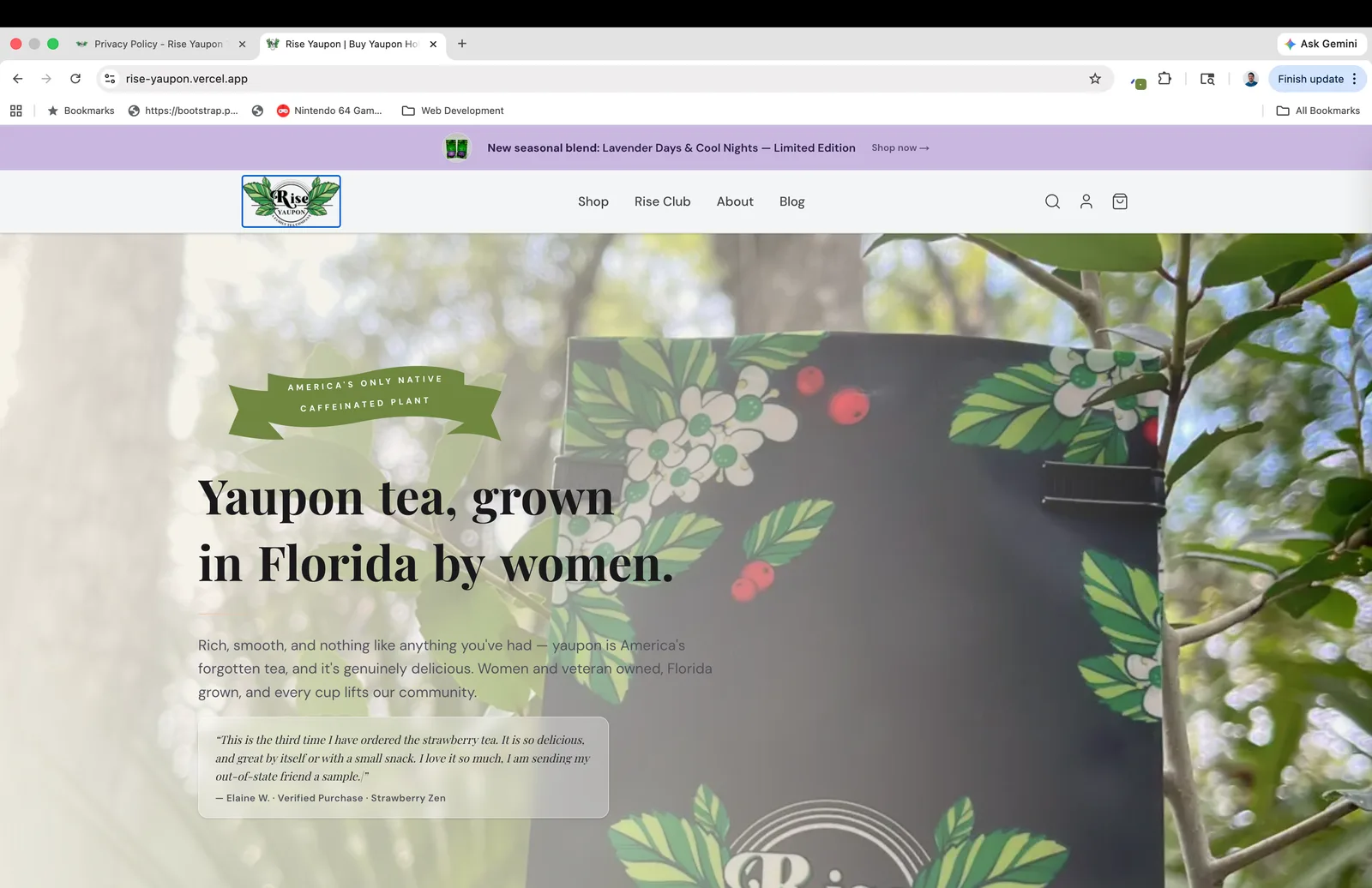
Task: Click the New seasonal blend announcement text
Action: [671, 147]
